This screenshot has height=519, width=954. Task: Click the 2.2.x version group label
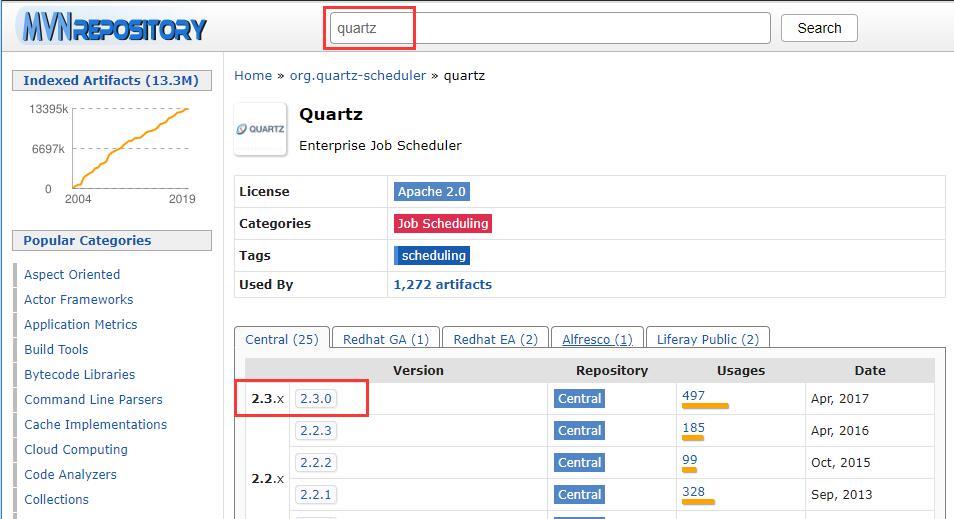pyautogui.click(x=267, y=479)
